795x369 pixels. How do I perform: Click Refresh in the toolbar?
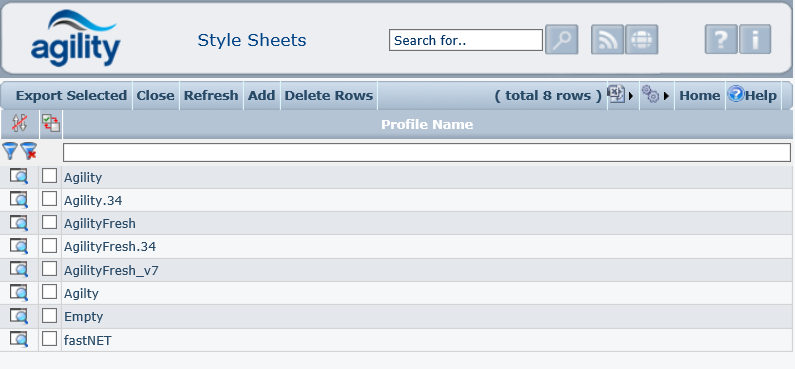[x=211, y=96]
